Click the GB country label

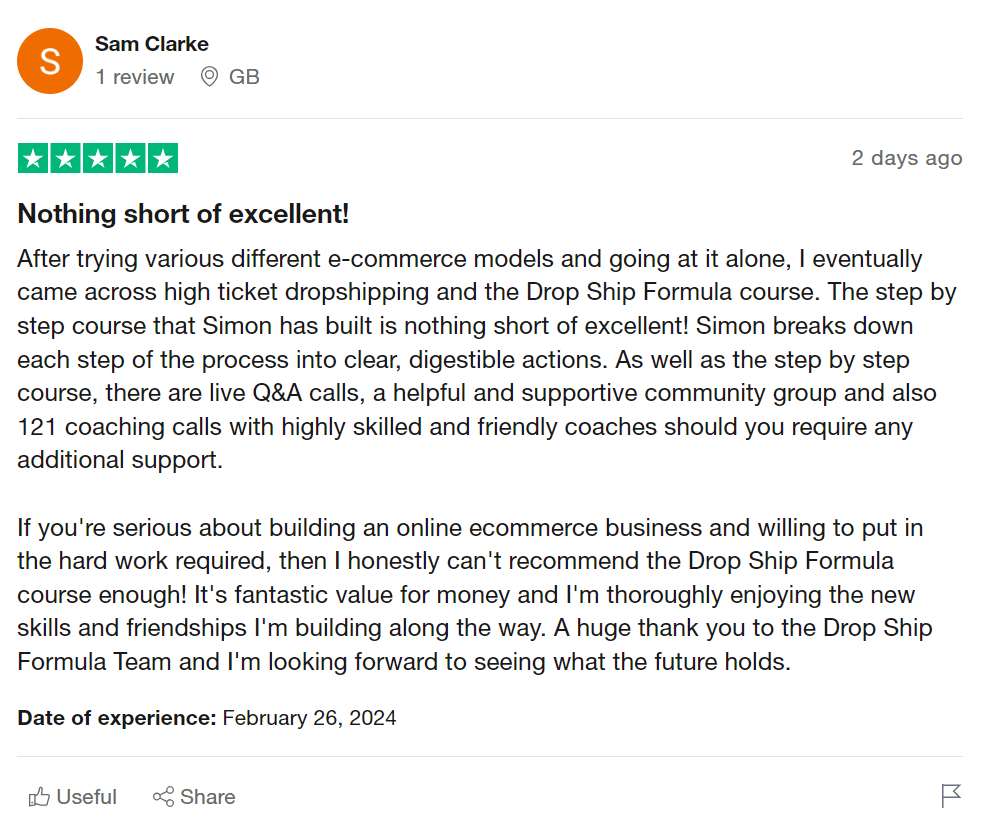click(244, 77)
